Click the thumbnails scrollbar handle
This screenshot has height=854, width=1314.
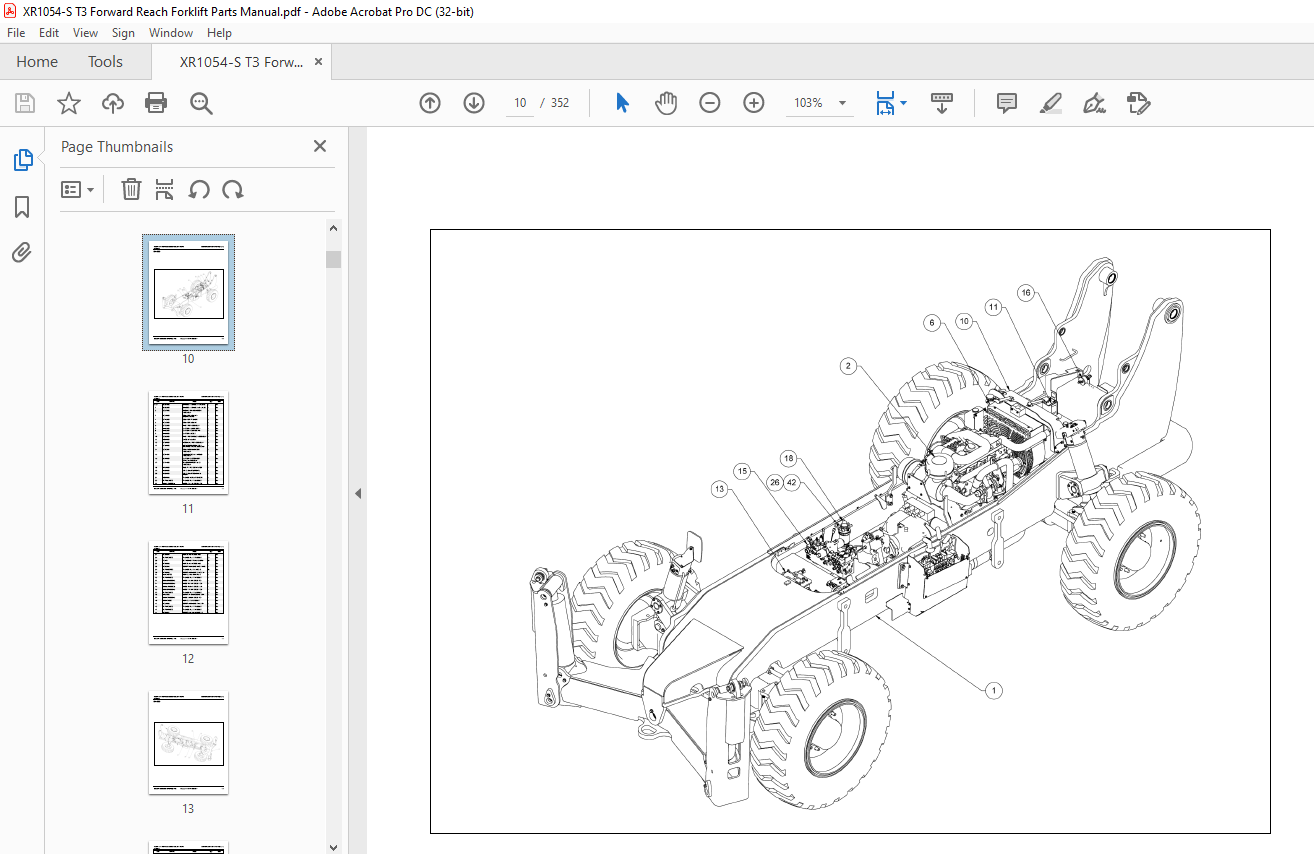click(334, 260)
